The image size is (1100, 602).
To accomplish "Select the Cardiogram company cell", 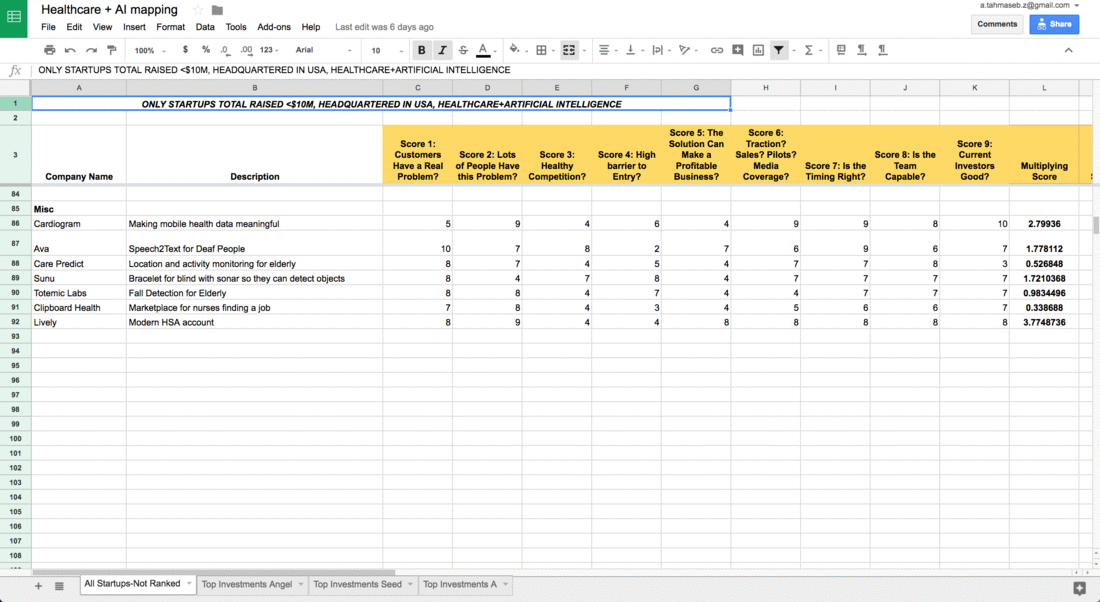I will tap(79, 224).
